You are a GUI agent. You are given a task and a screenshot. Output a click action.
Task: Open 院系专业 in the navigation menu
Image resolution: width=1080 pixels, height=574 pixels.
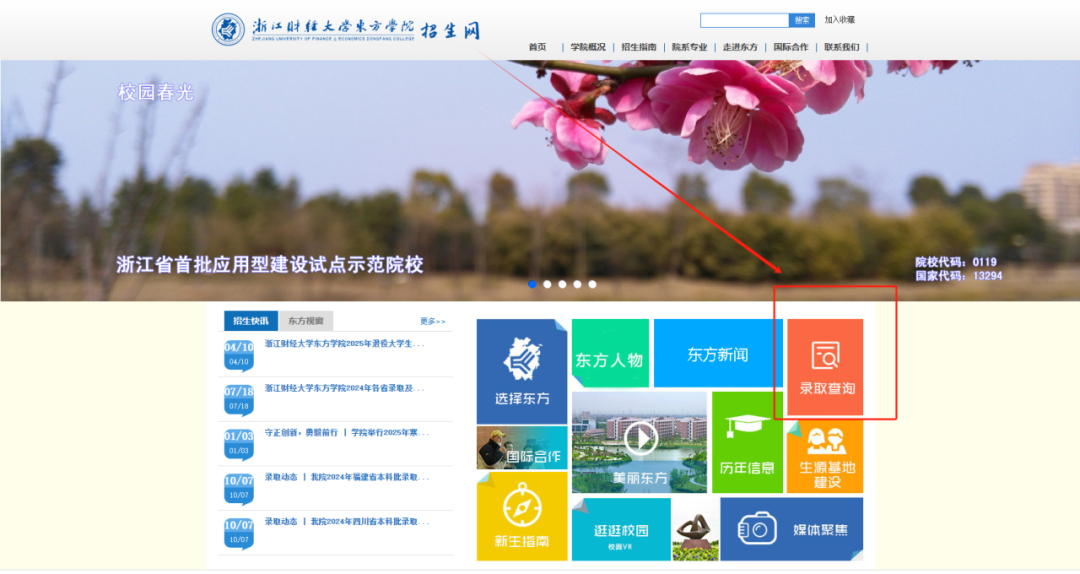click(689, 47)
